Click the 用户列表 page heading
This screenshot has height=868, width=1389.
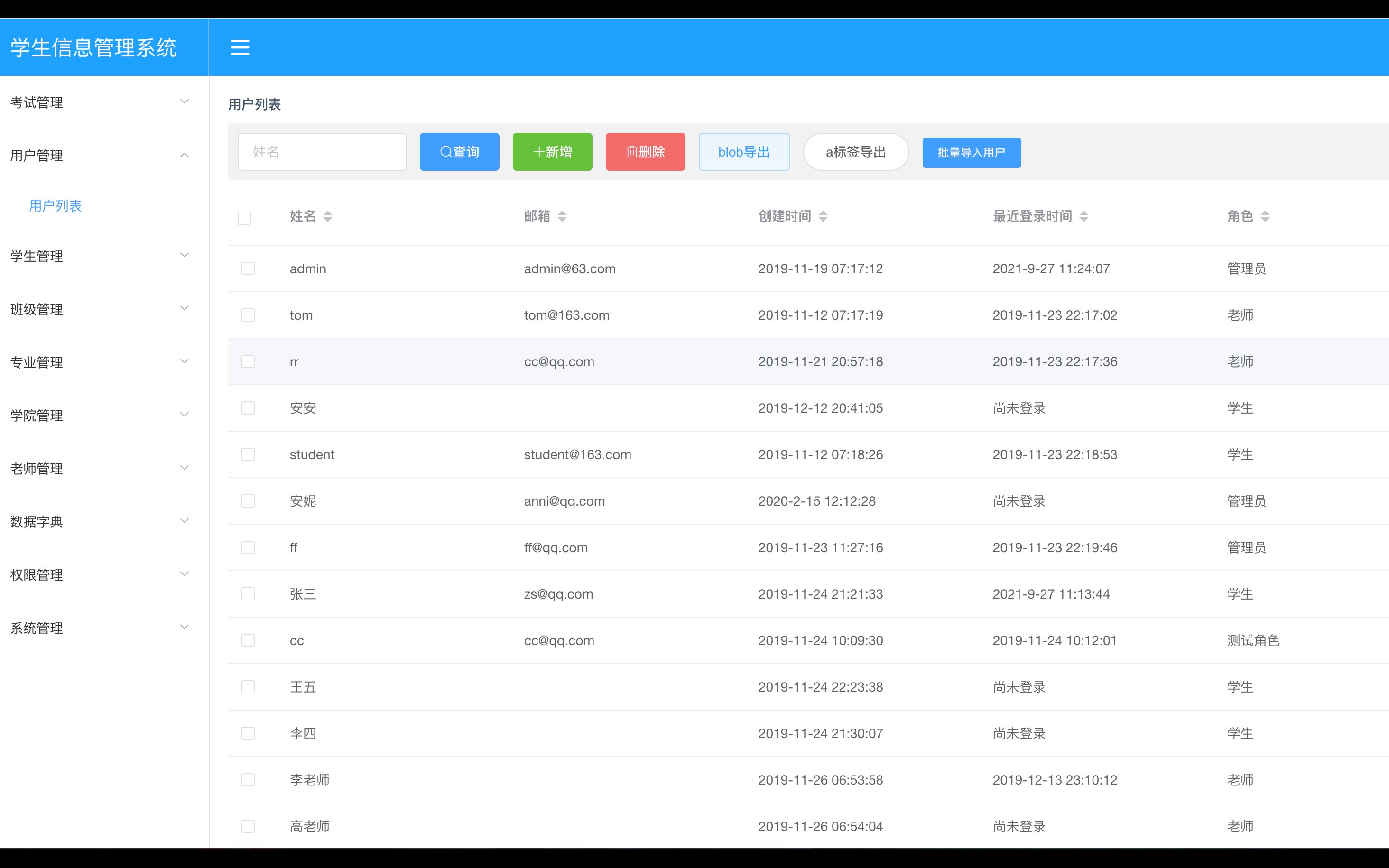[x=254, y=104]
